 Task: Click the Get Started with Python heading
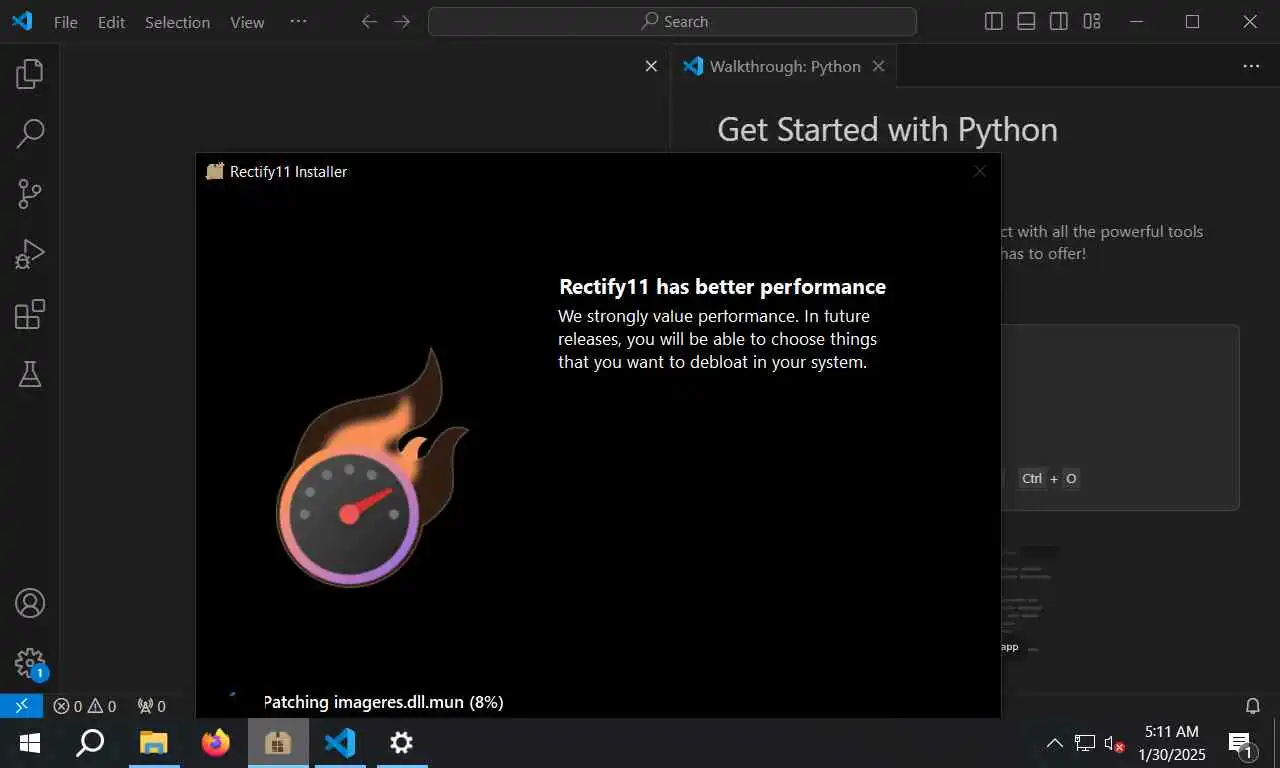[x=887, y=130]
